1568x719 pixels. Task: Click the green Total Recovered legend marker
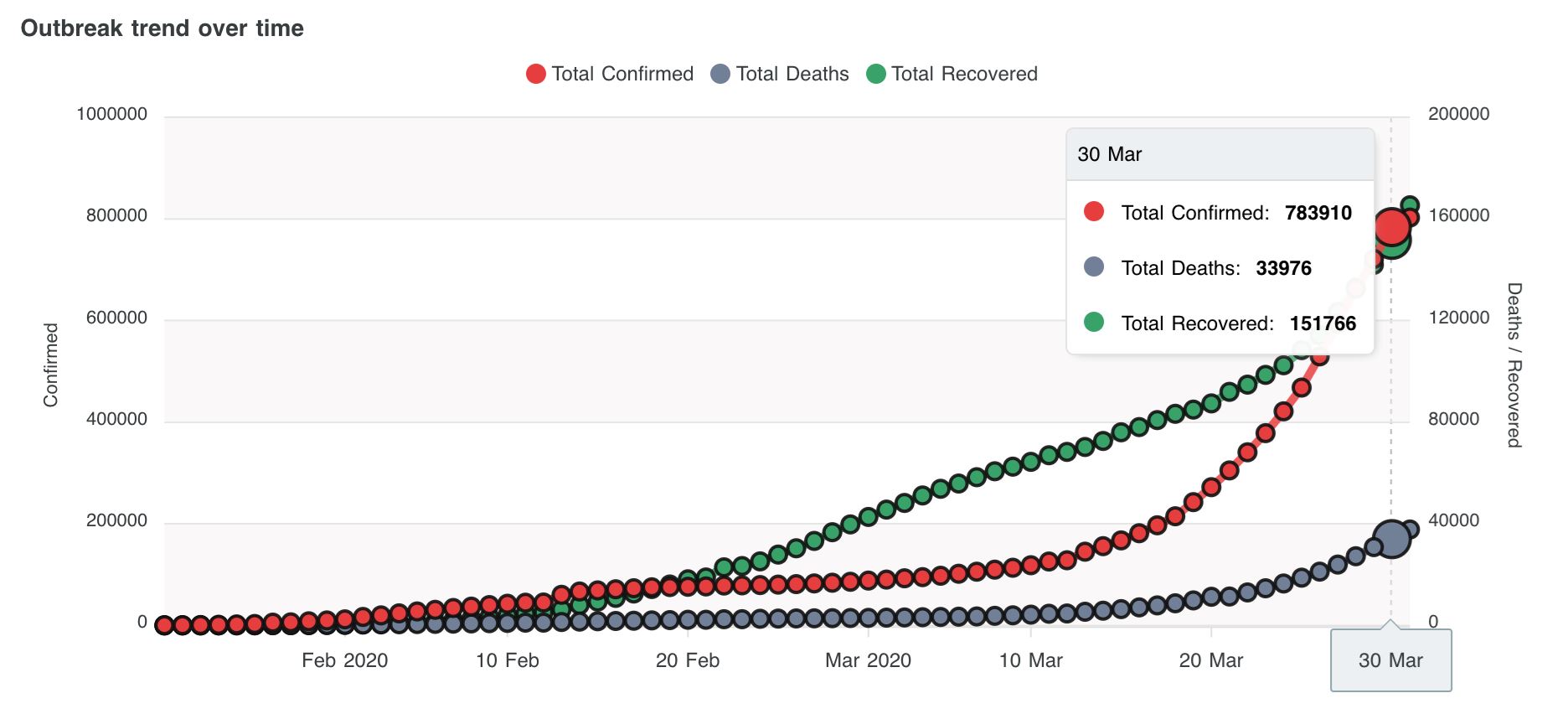pos(876,75)
